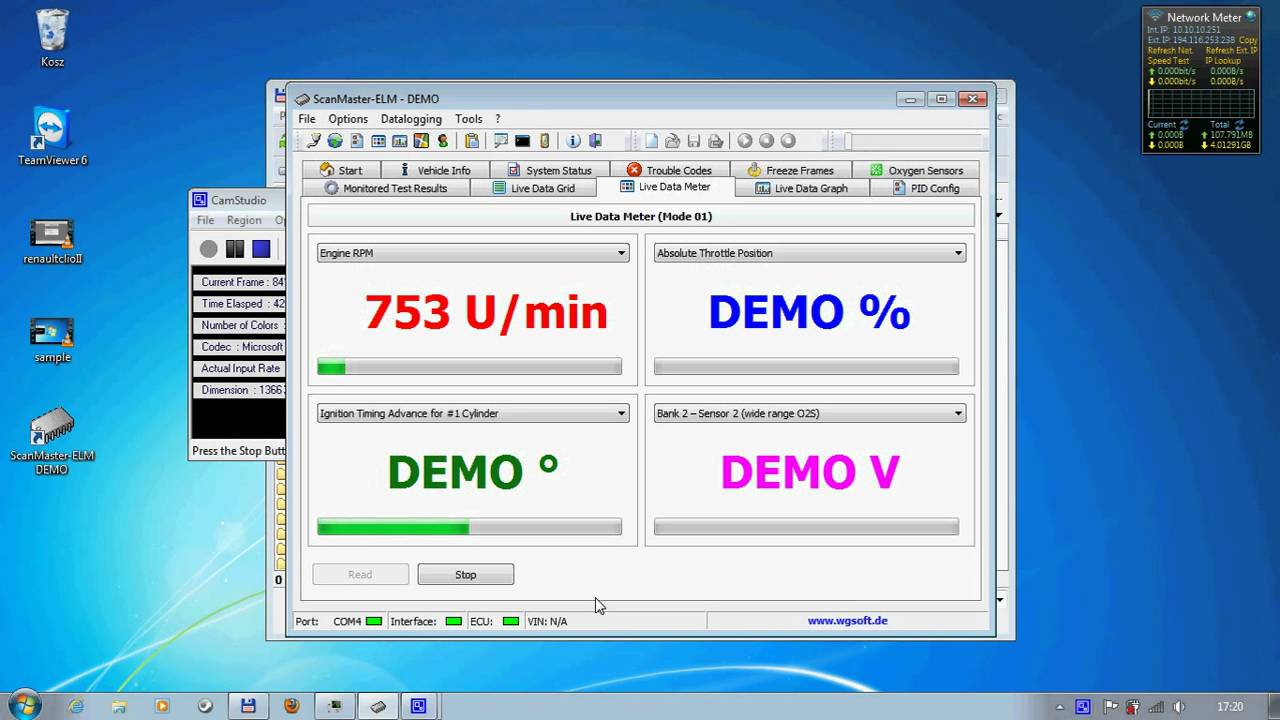Open CamStudio File menu
1280x720 pixels.
(205, 220)
